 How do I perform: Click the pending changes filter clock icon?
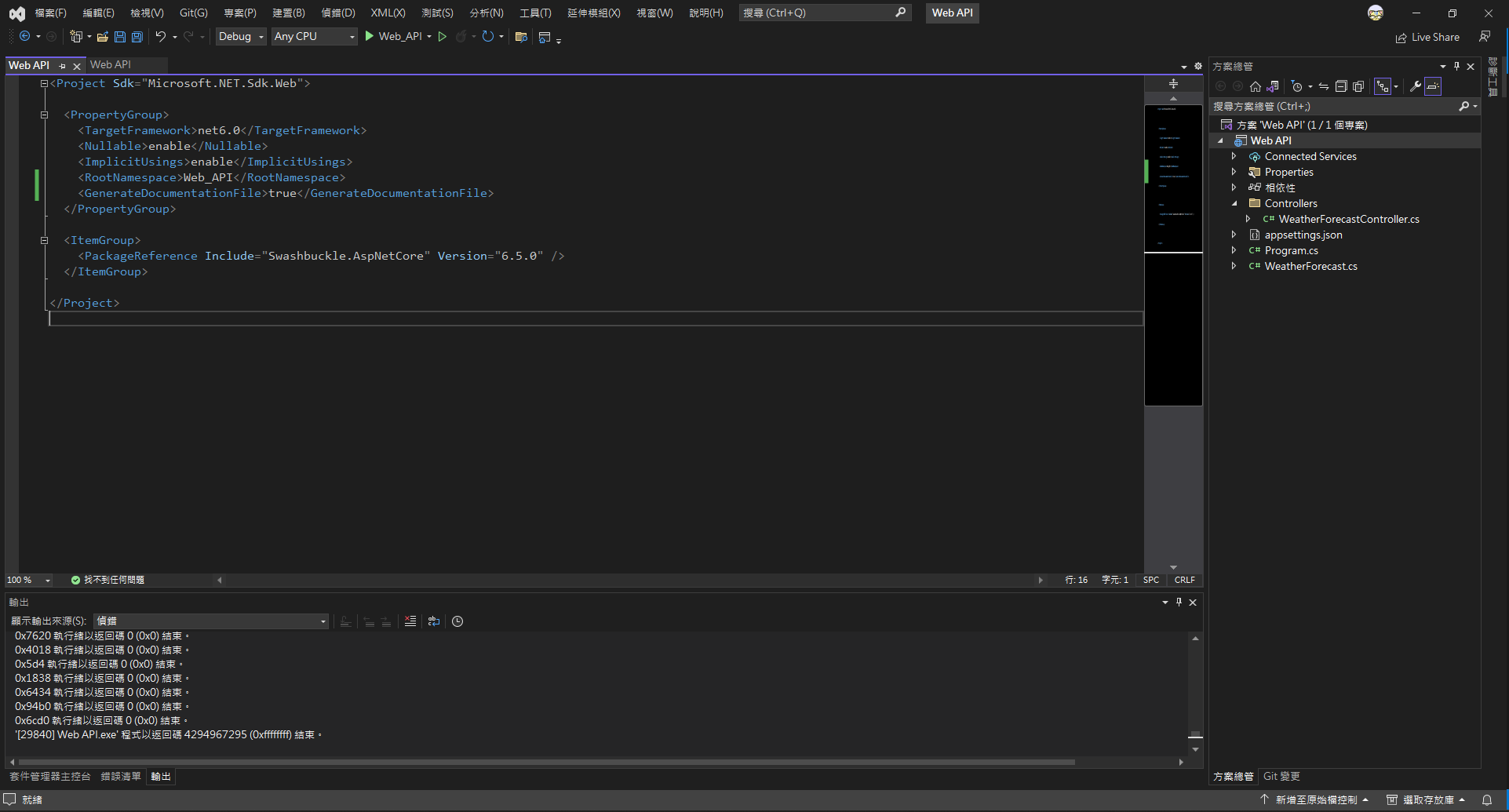[x=1297, y=86]
